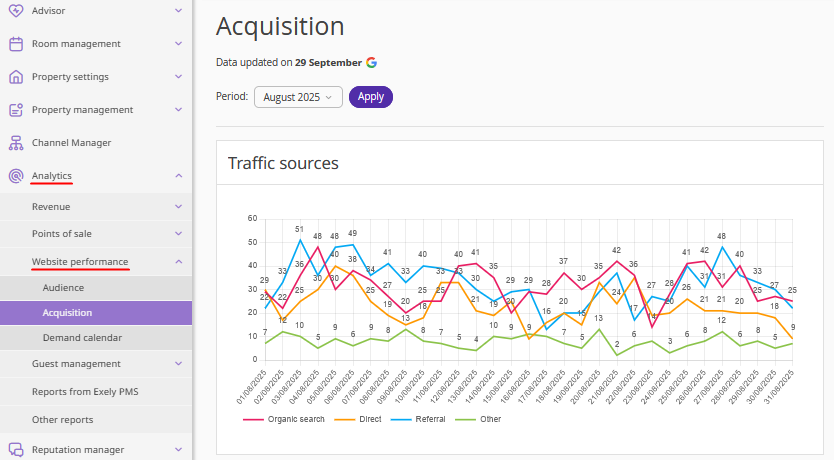Collapse the Website performance section
The height and width of the screenshot is (460, 834).
(178, 262)
